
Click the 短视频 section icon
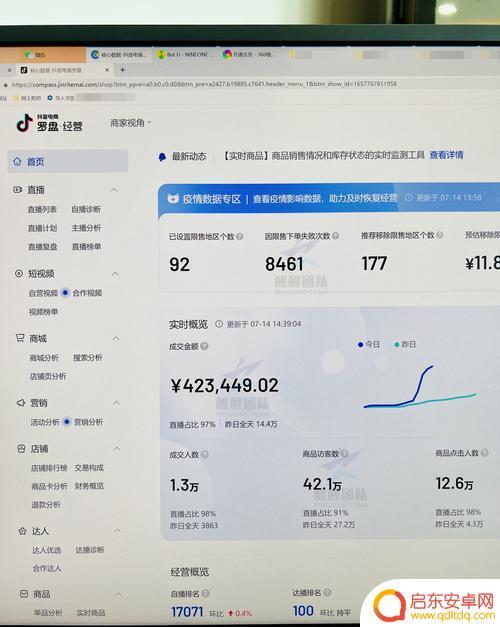tap(18, 274)
